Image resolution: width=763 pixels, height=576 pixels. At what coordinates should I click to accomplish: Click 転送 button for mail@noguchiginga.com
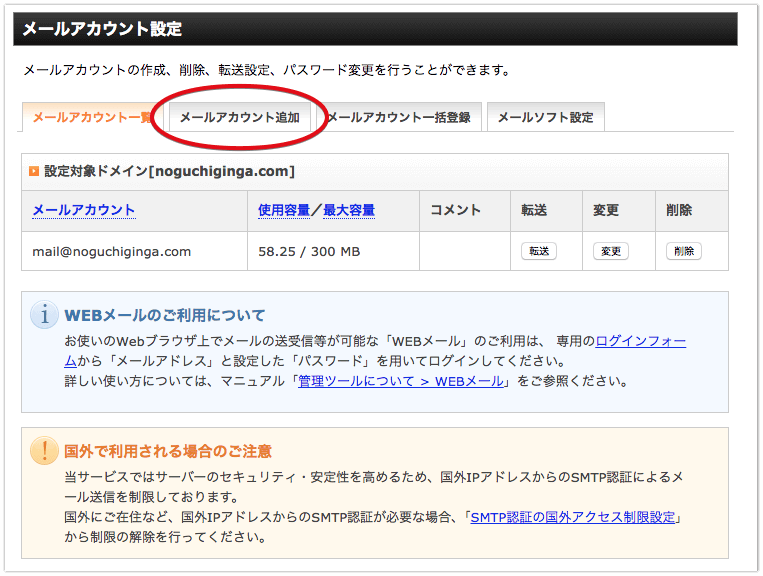(x=539, y=251)
